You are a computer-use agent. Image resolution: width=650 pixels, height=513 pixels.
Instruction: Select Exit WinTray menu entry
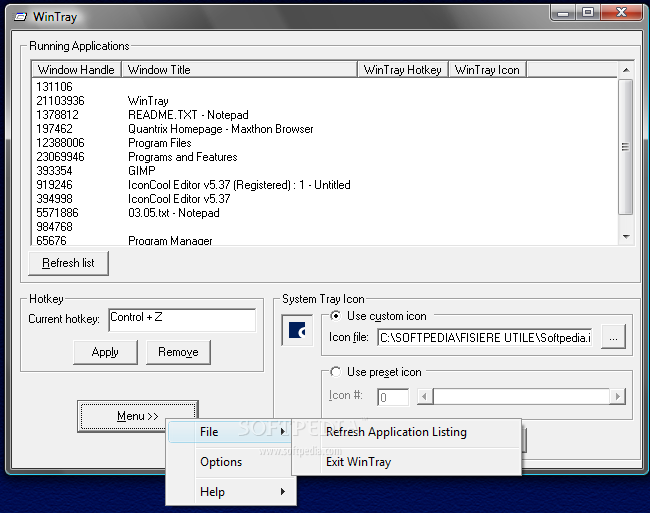tap(406, 462)
